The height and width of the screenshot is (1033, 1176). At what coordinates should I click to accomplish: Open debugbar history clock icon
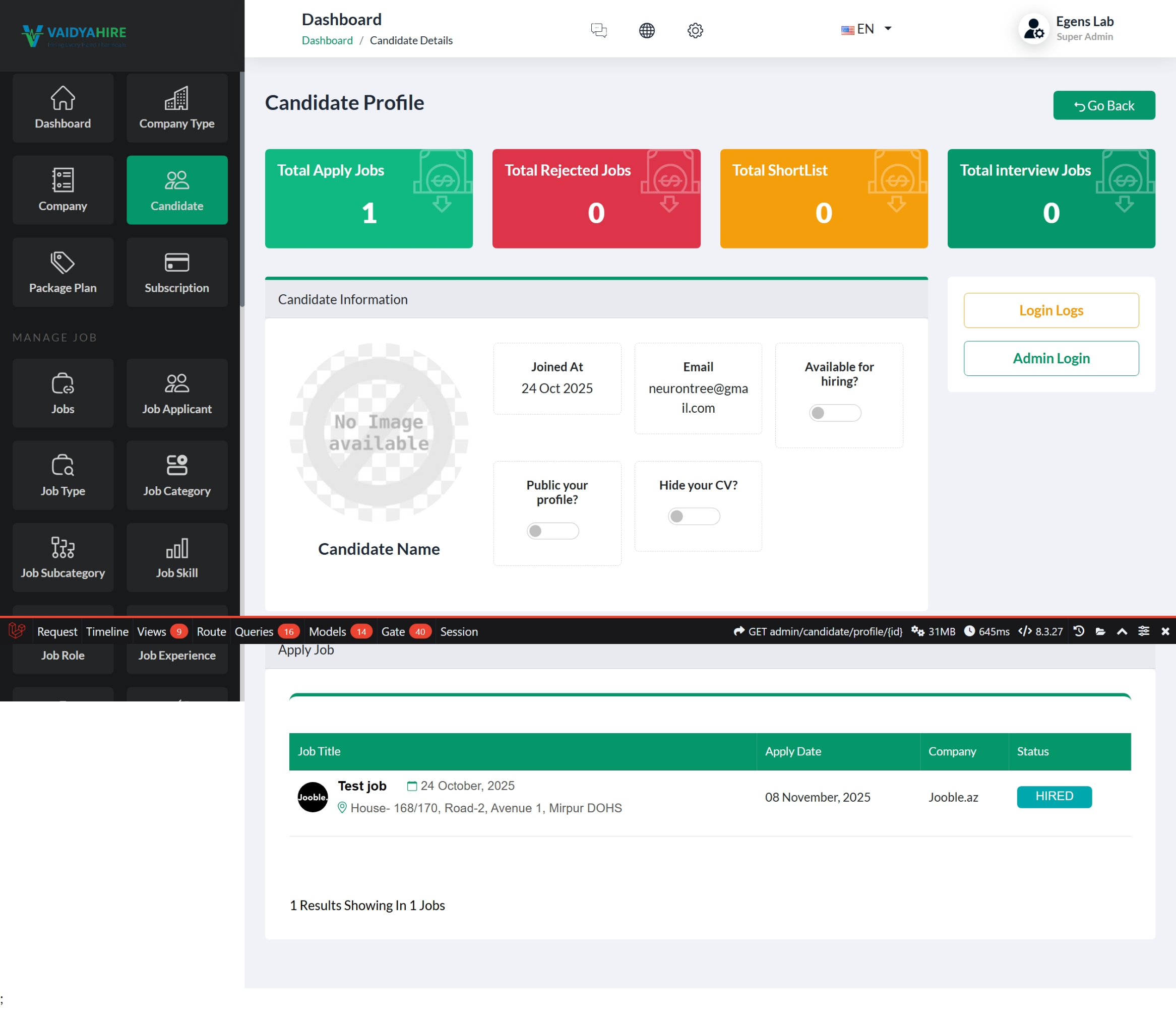[x=1079, y=631]
